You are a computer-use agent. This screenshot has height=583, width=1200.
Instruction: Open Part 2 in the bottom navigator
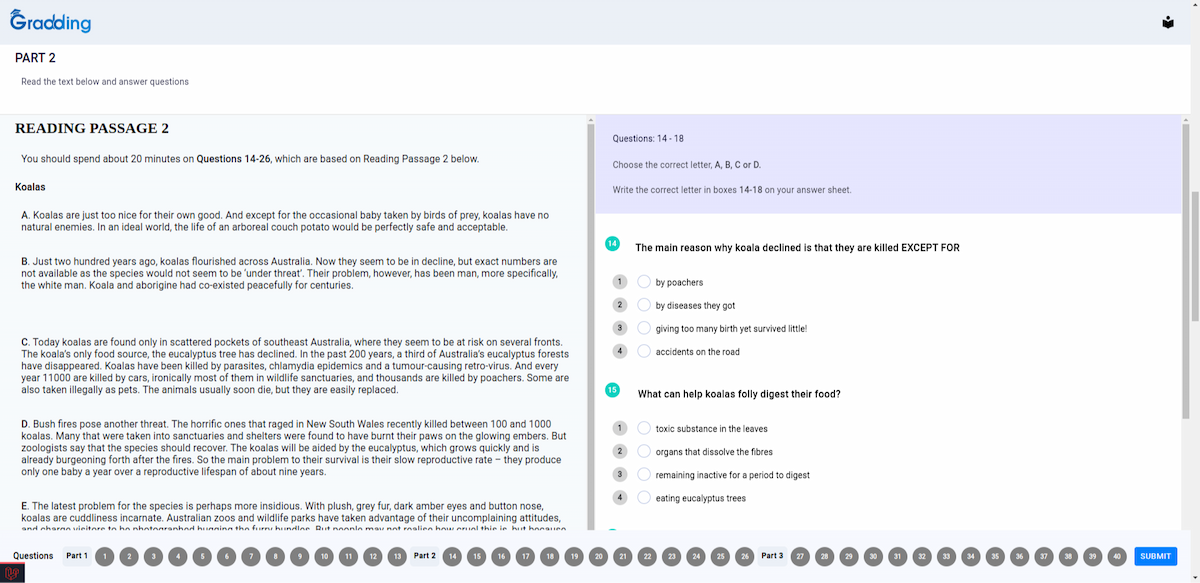425,556
